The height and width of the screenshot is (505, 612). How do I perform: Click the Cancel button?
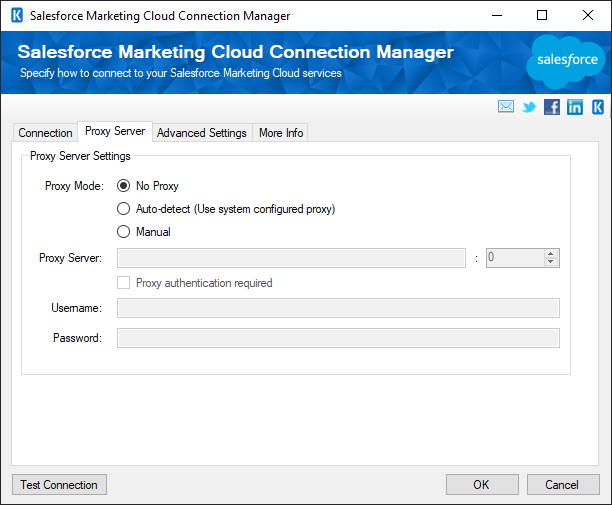point(563,485)
